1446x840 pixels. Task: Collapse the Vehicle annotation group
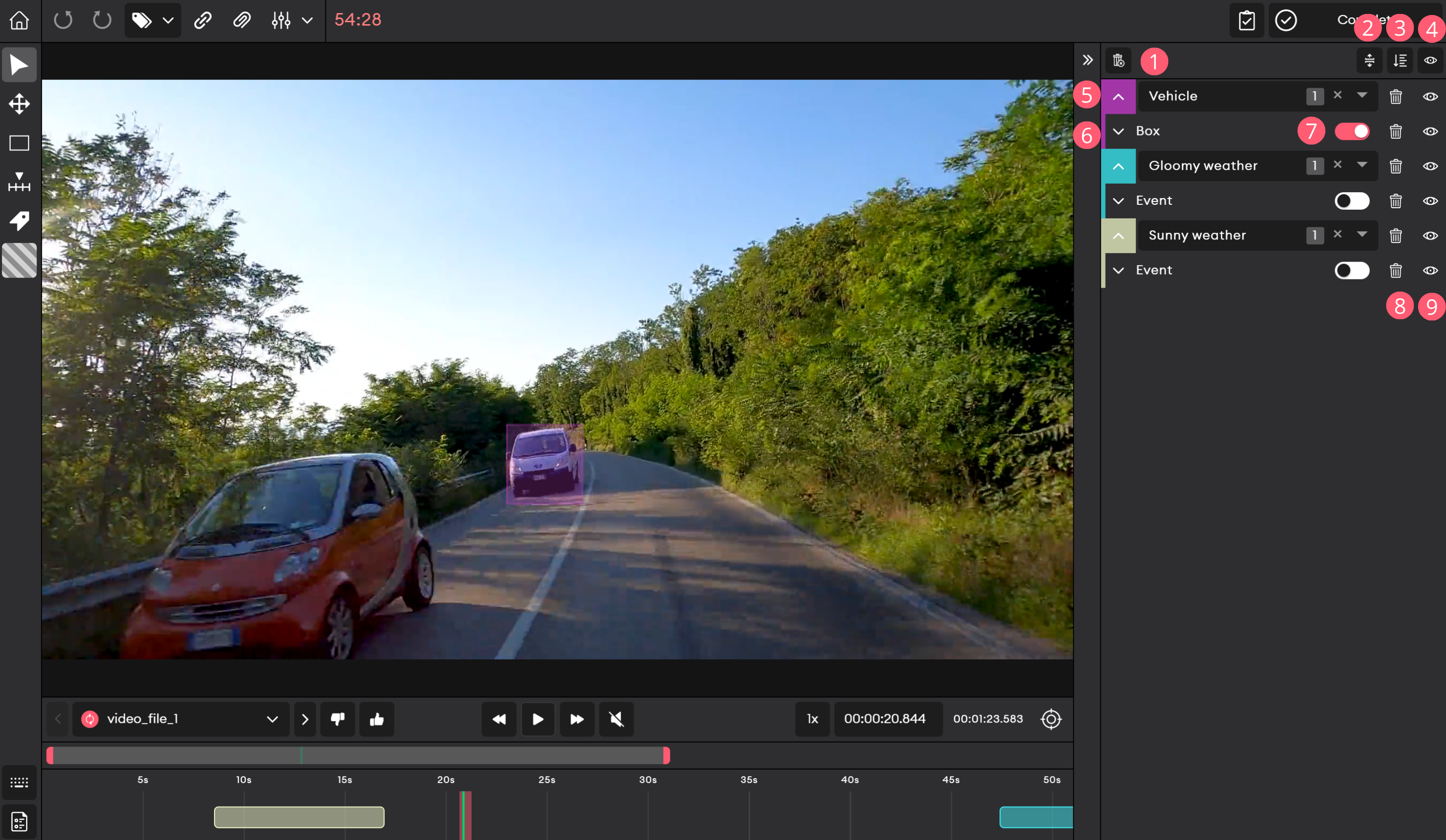[1118, 96]
